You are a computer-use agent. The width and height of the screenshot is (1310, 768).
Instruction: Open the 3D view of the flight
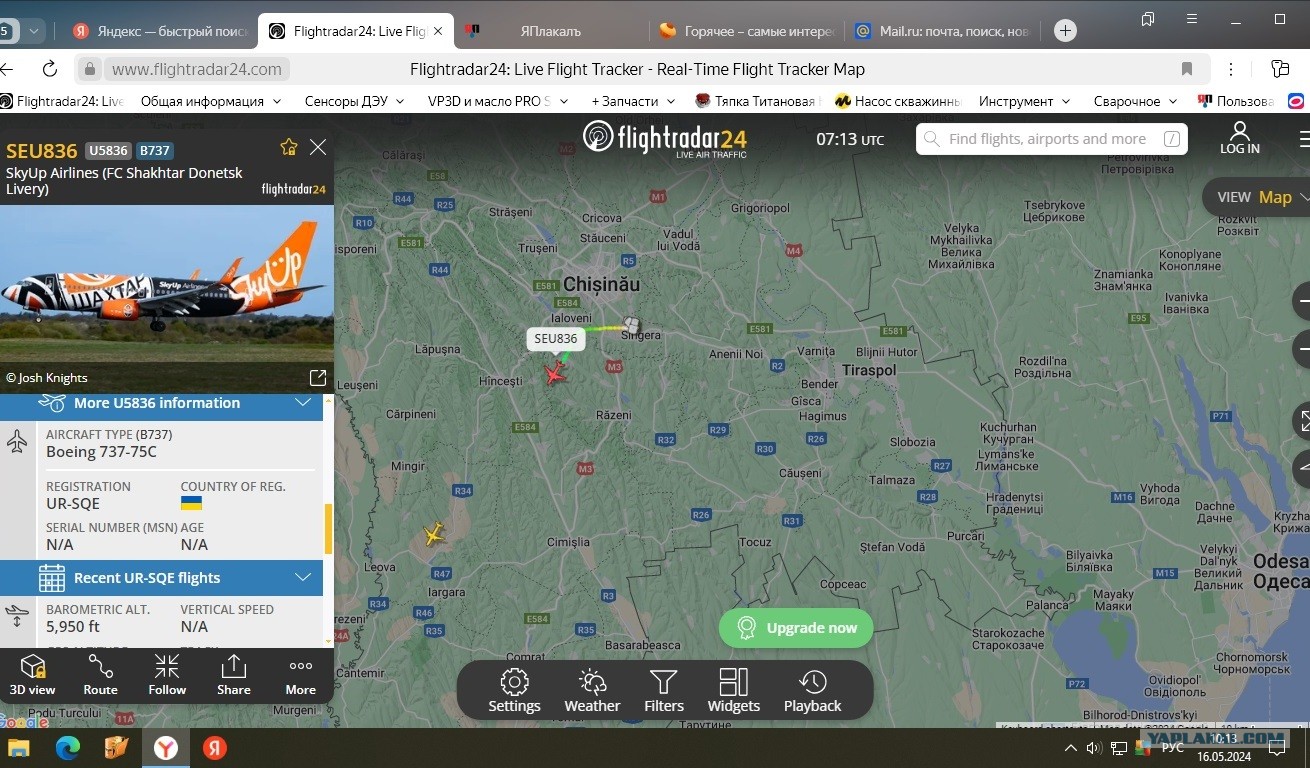[x=32, y=675]
